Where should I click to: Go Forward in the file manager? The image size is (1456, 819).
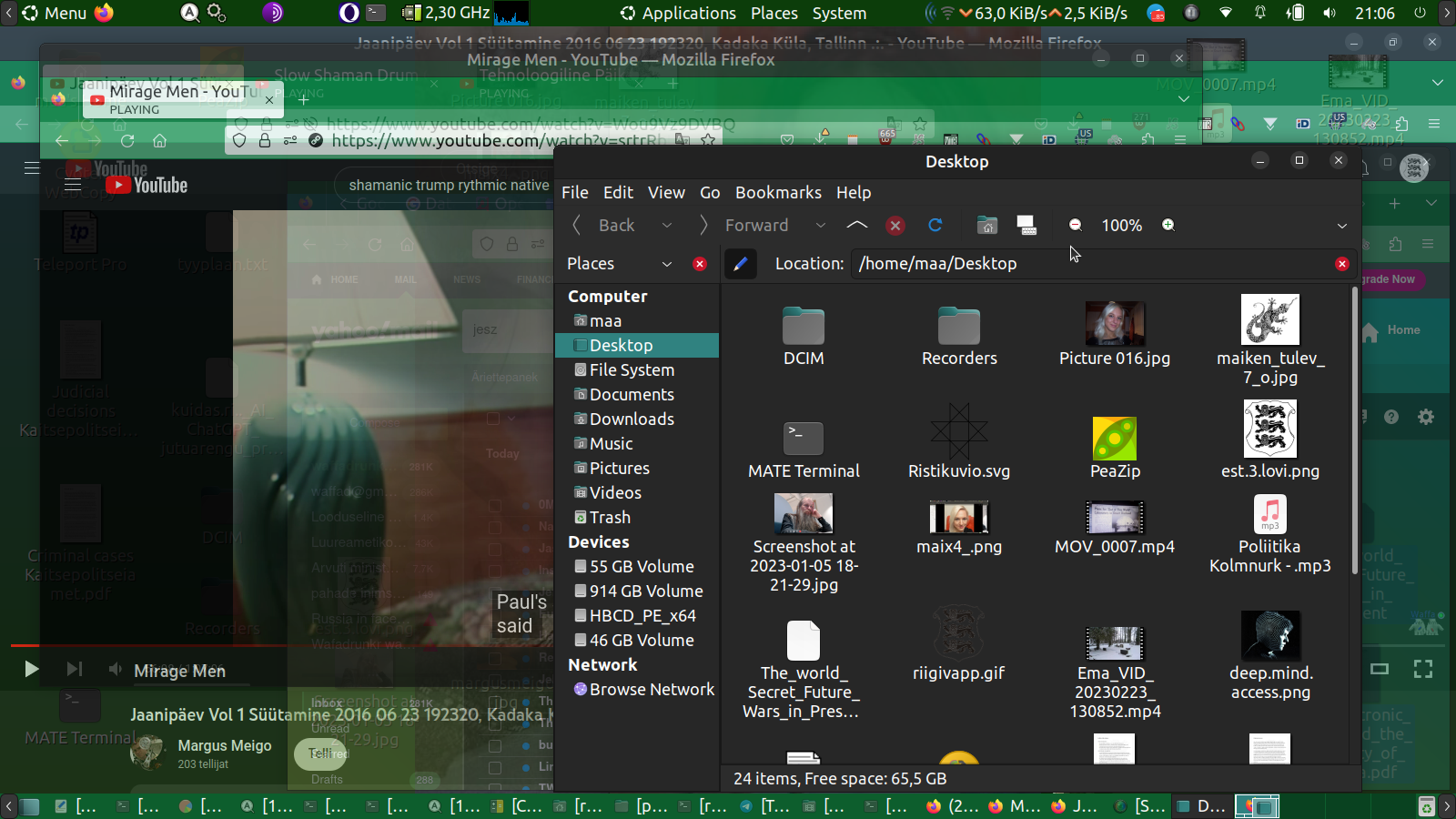pos(744,225)
